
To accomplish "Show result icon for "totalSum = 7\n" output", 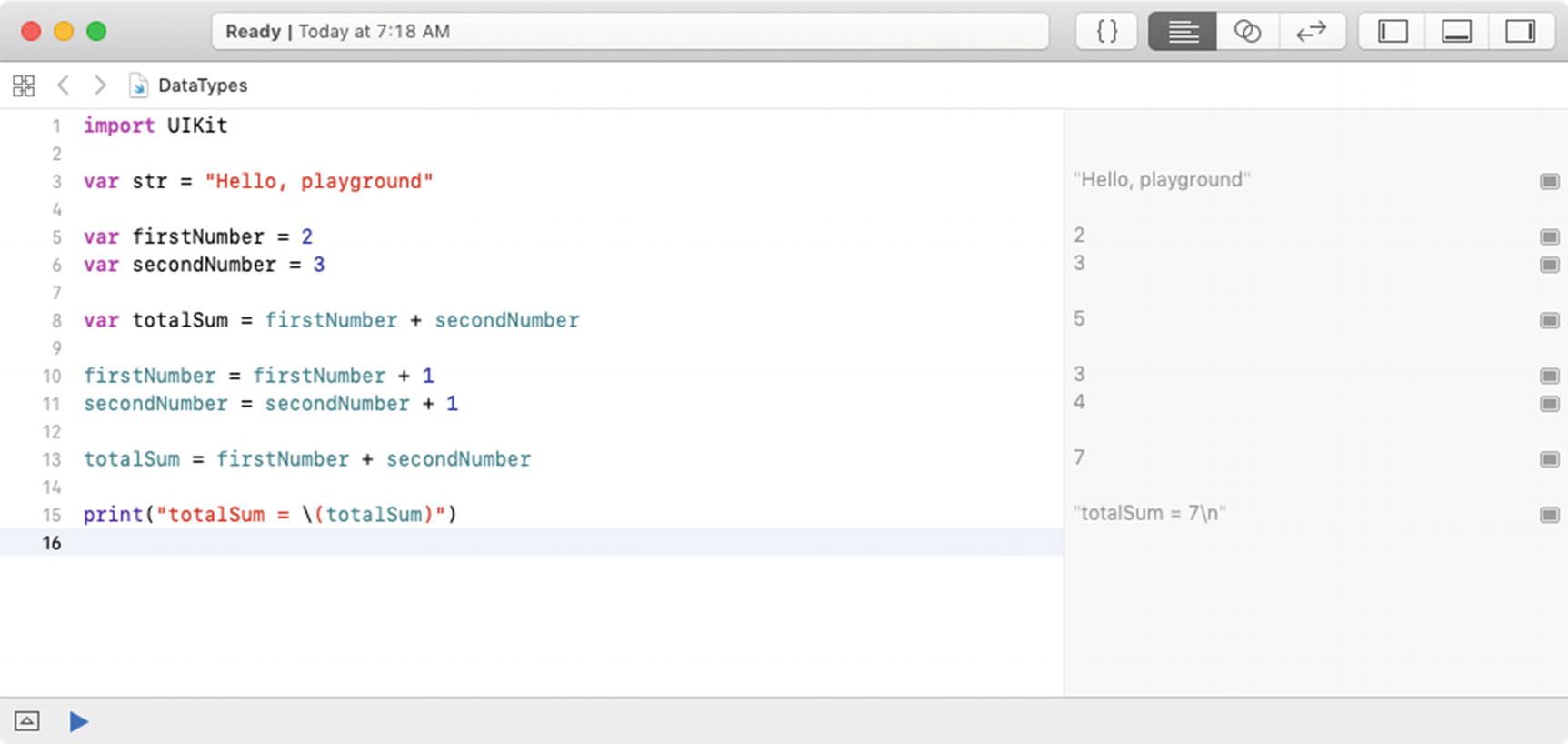I will click(1550, 515).
